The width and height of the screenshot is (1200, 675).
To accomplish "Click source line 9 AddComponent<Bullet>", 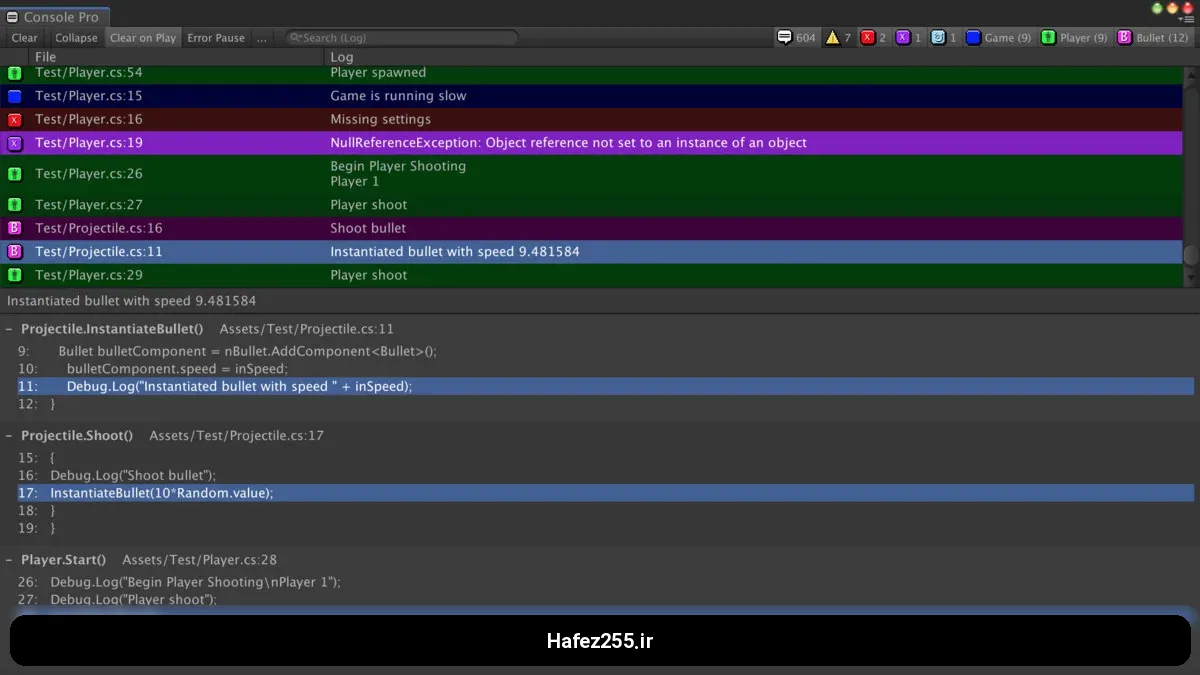I will (x=248, y=351).
